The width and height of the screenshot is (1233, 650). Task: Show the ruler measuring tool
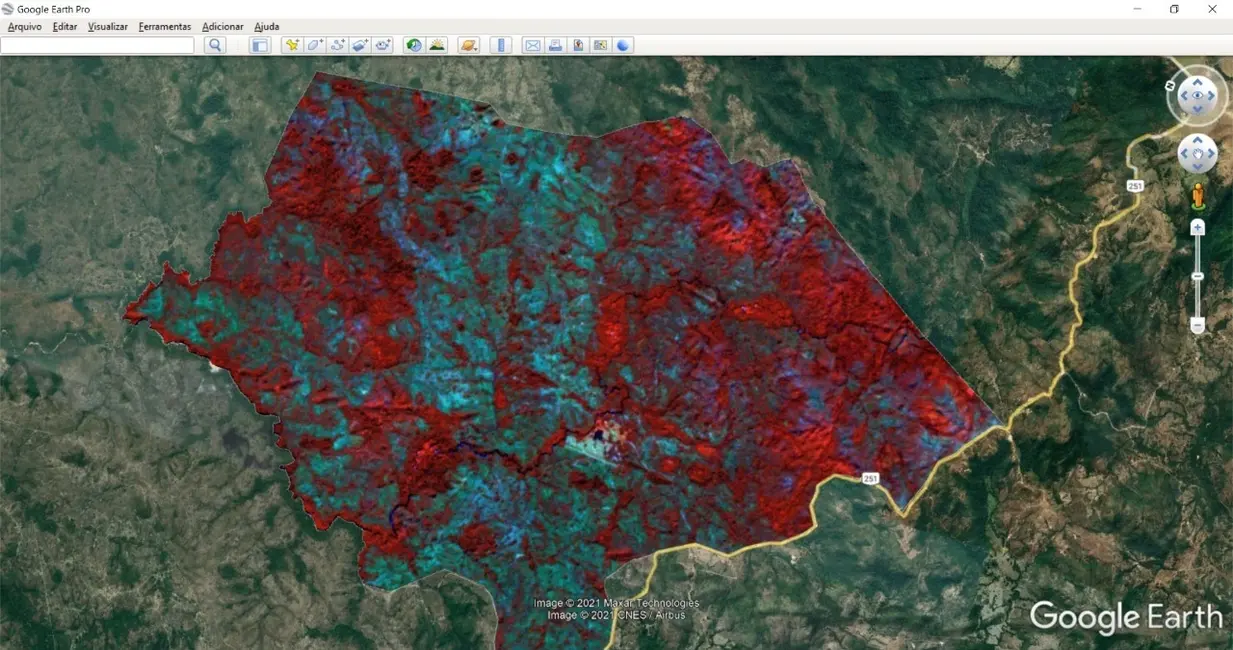click(x=501, y=45)
